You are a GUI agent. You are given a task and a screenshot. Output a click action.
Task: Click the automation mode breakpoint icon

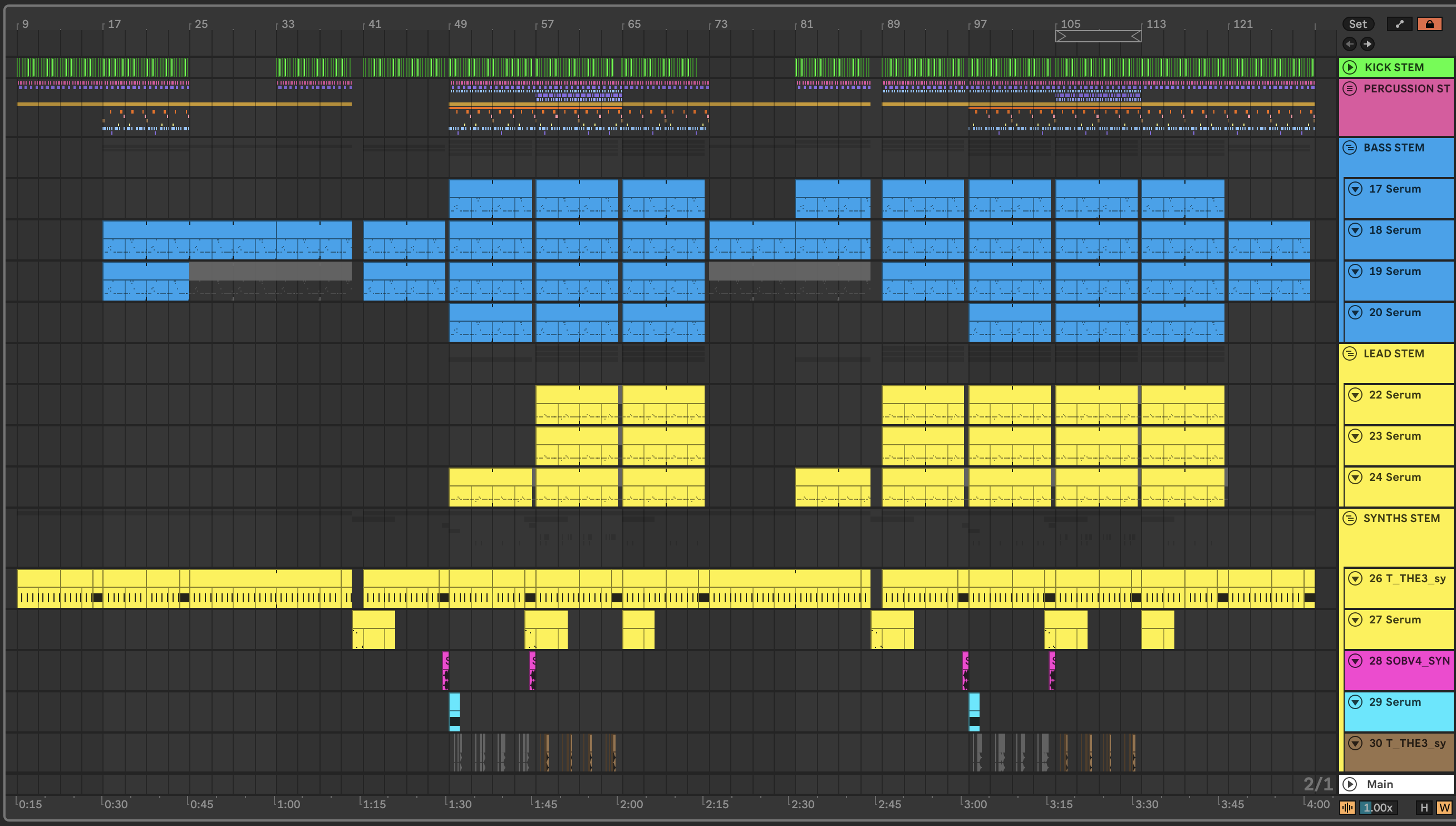(1399, 24)
